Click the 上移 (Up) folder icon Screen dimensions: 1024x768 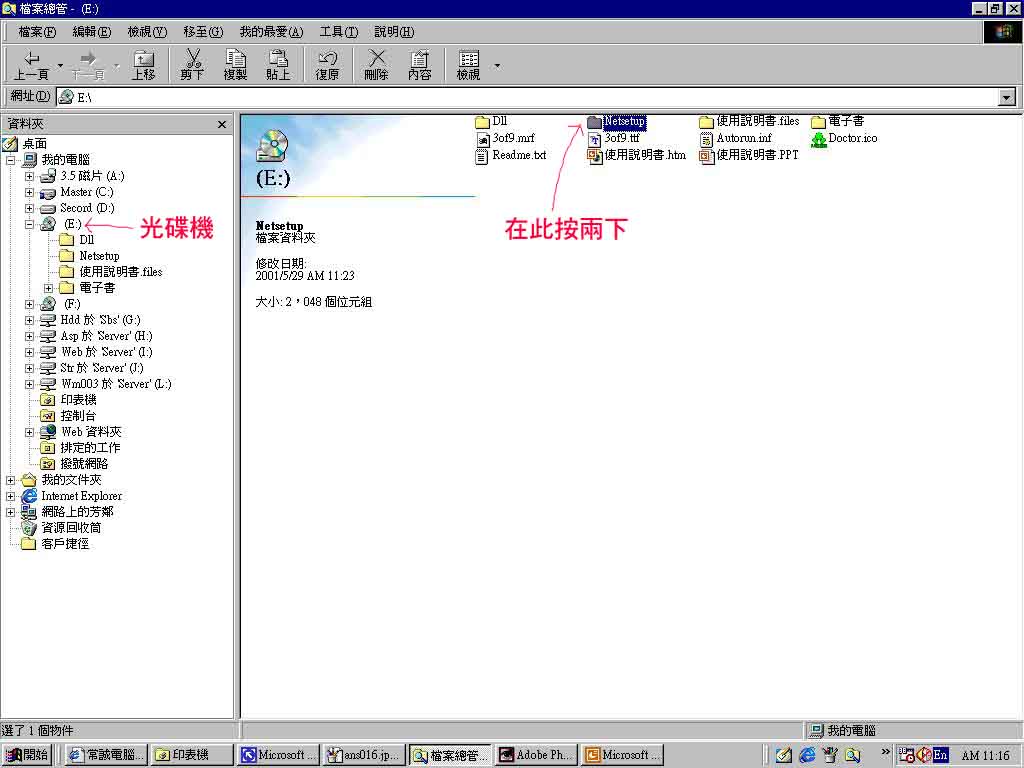(144, 59)
